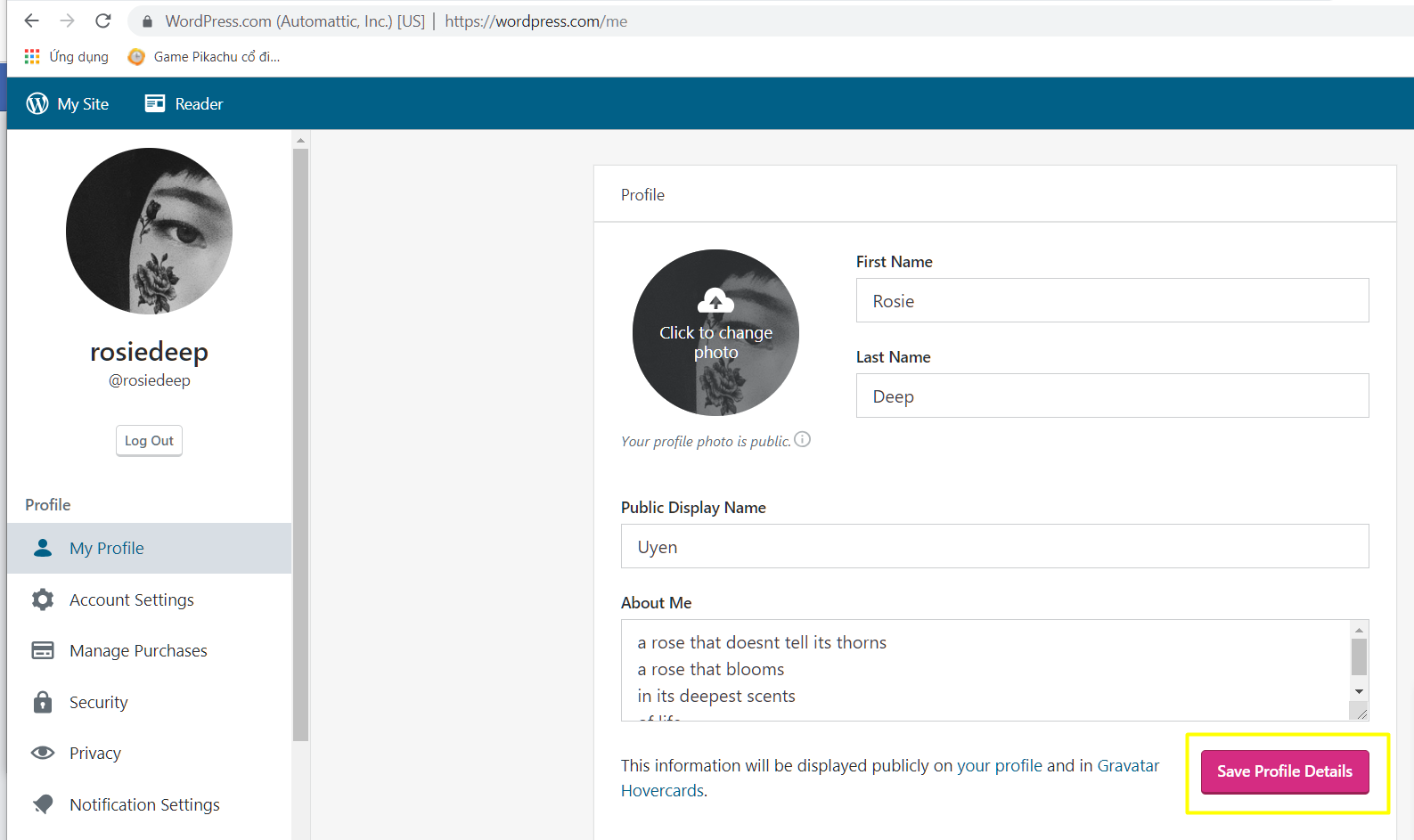The width and height of the screenshot is (1414, 840).
Task: Select My Profile in the sidebar
Action: pyautogui.click(x=107, y=548)
